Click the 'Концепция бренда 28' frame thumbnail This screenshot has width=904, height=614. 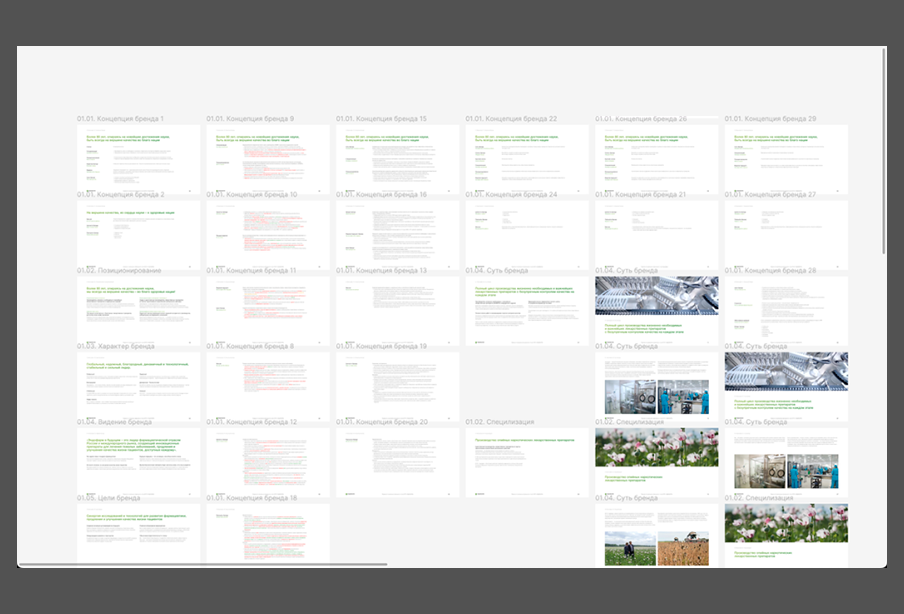(x=786, y=310)
